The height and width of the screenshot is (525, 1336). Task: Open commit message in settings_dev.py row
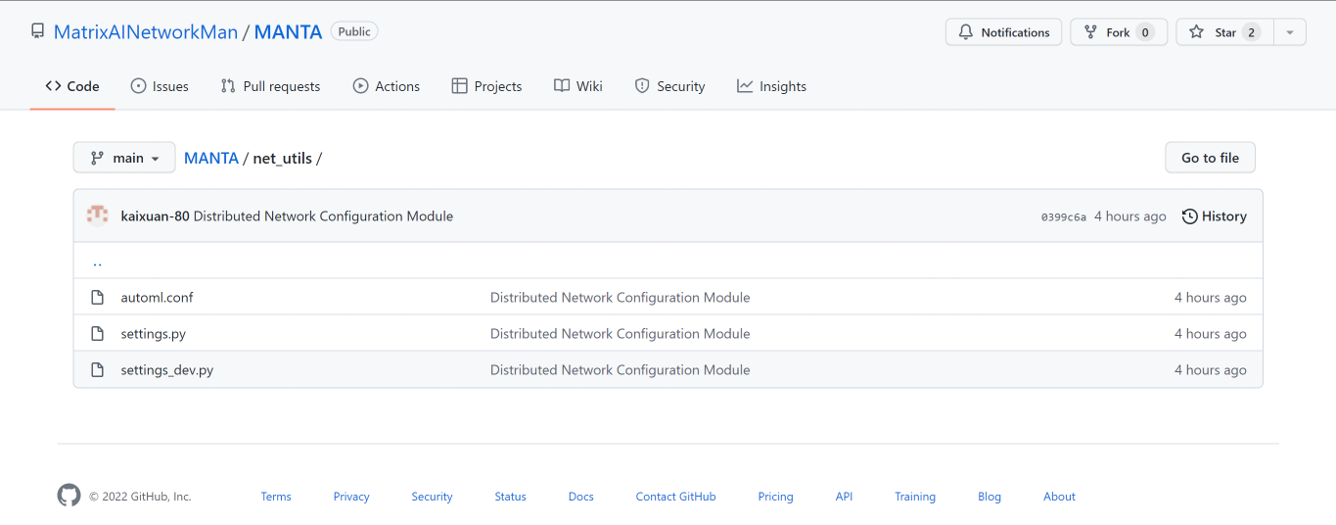click(620, 369)
